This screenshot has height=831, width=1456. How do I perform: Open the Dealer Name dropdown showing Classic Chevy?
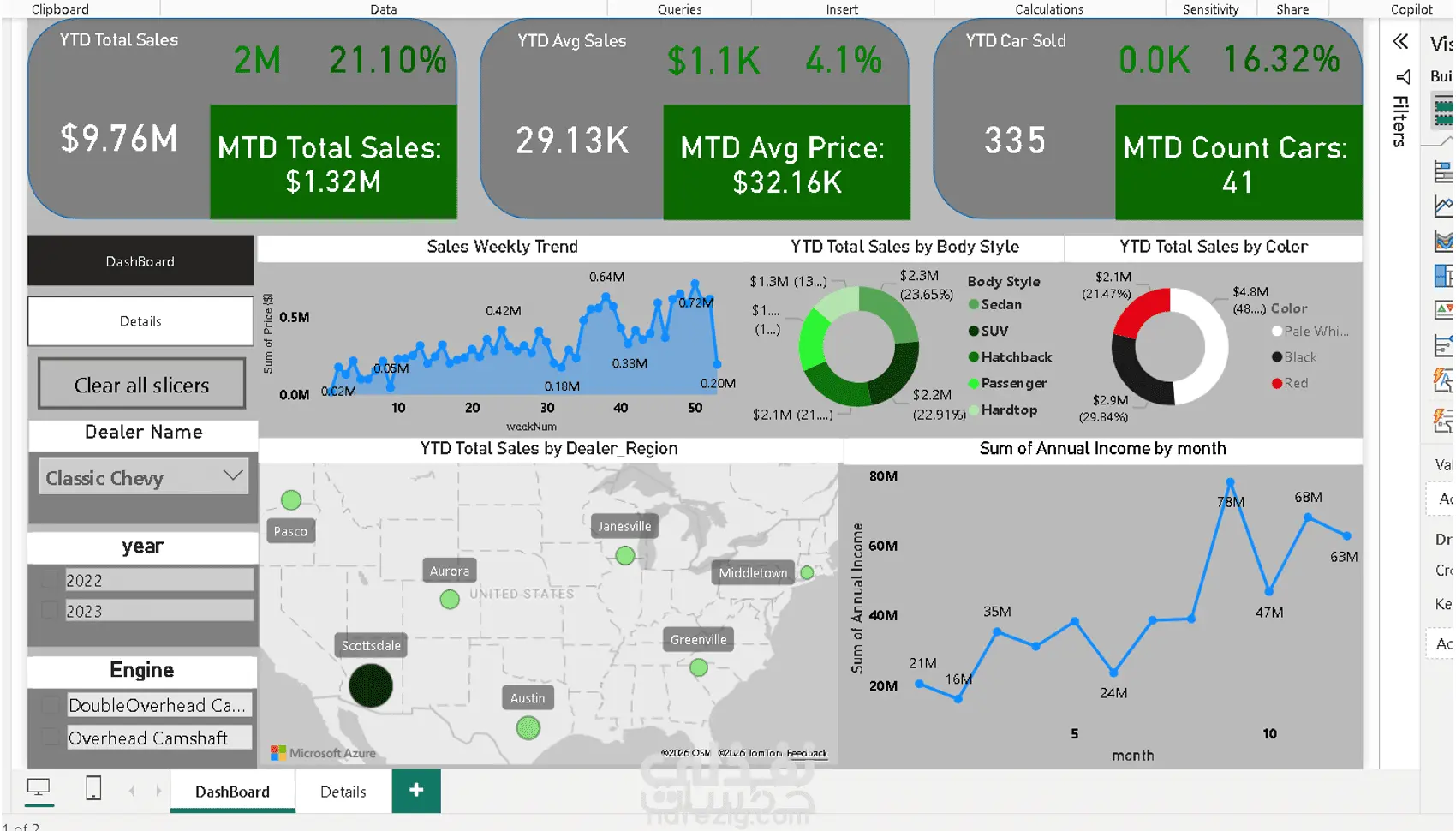[143, 477]
